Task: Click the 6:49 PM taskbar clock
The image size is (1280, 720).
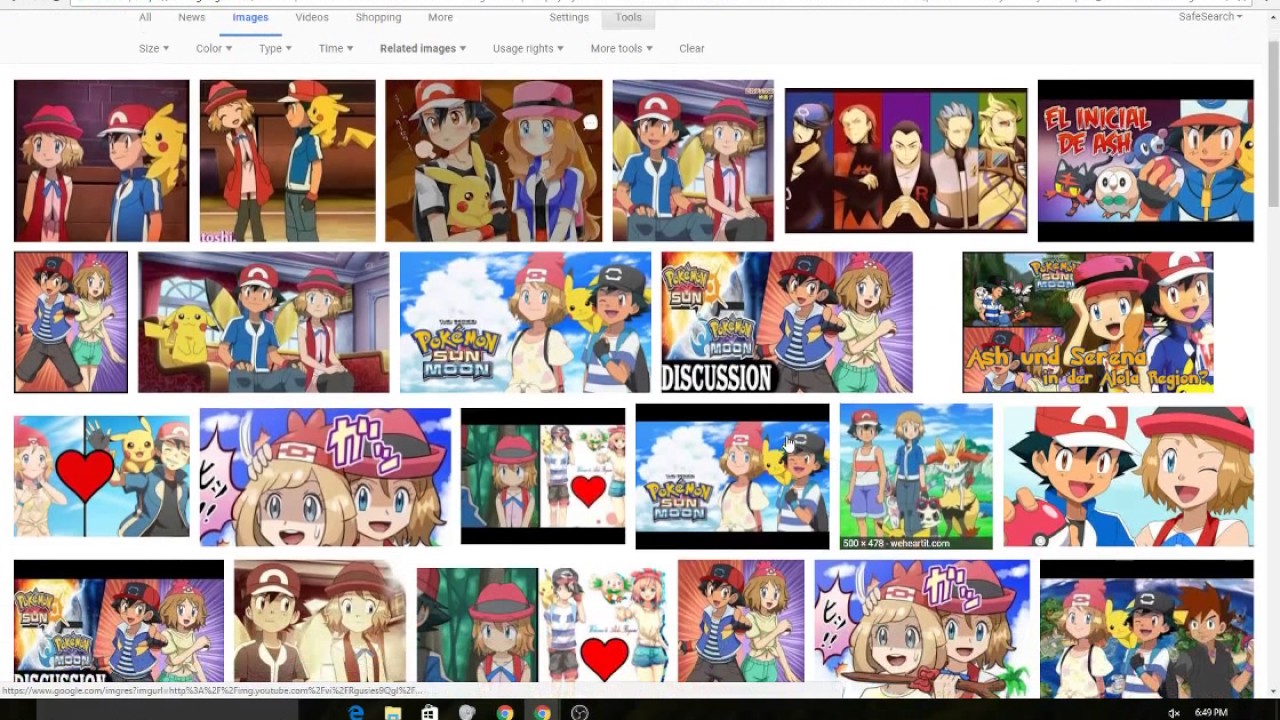Action: coord(1211,712)
